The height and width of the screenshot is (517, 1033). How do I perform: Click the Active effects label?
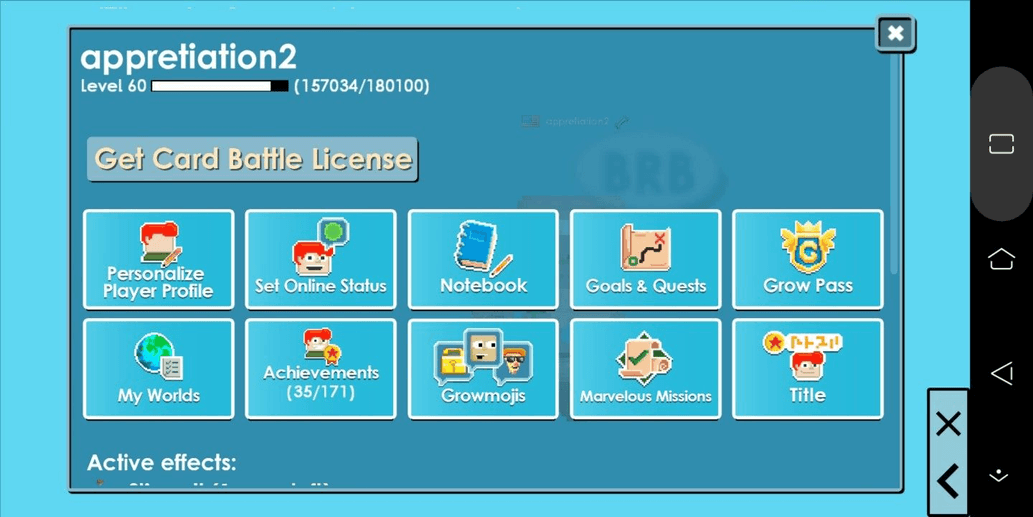pos(161,462)
